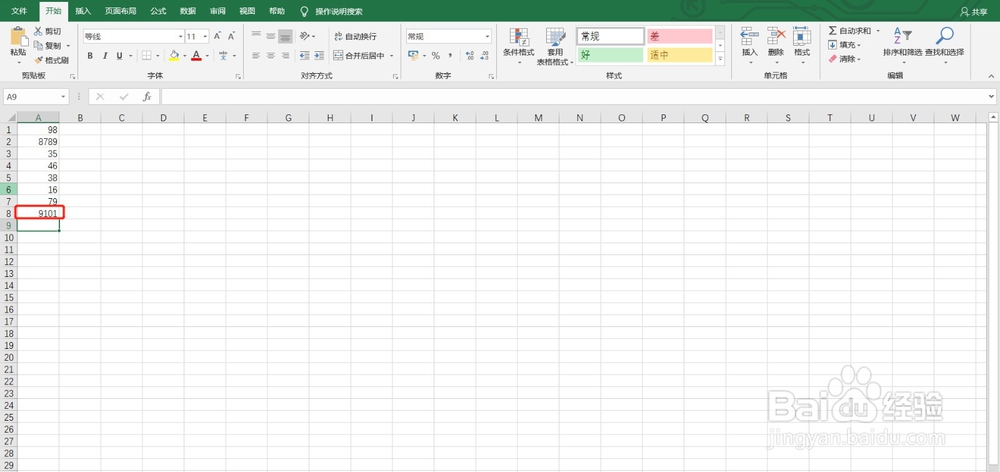The height and width of the screenshot is (472, 1000).
Task: Collapse the ribbon with the chevron
Action: [x=992, y=76]
